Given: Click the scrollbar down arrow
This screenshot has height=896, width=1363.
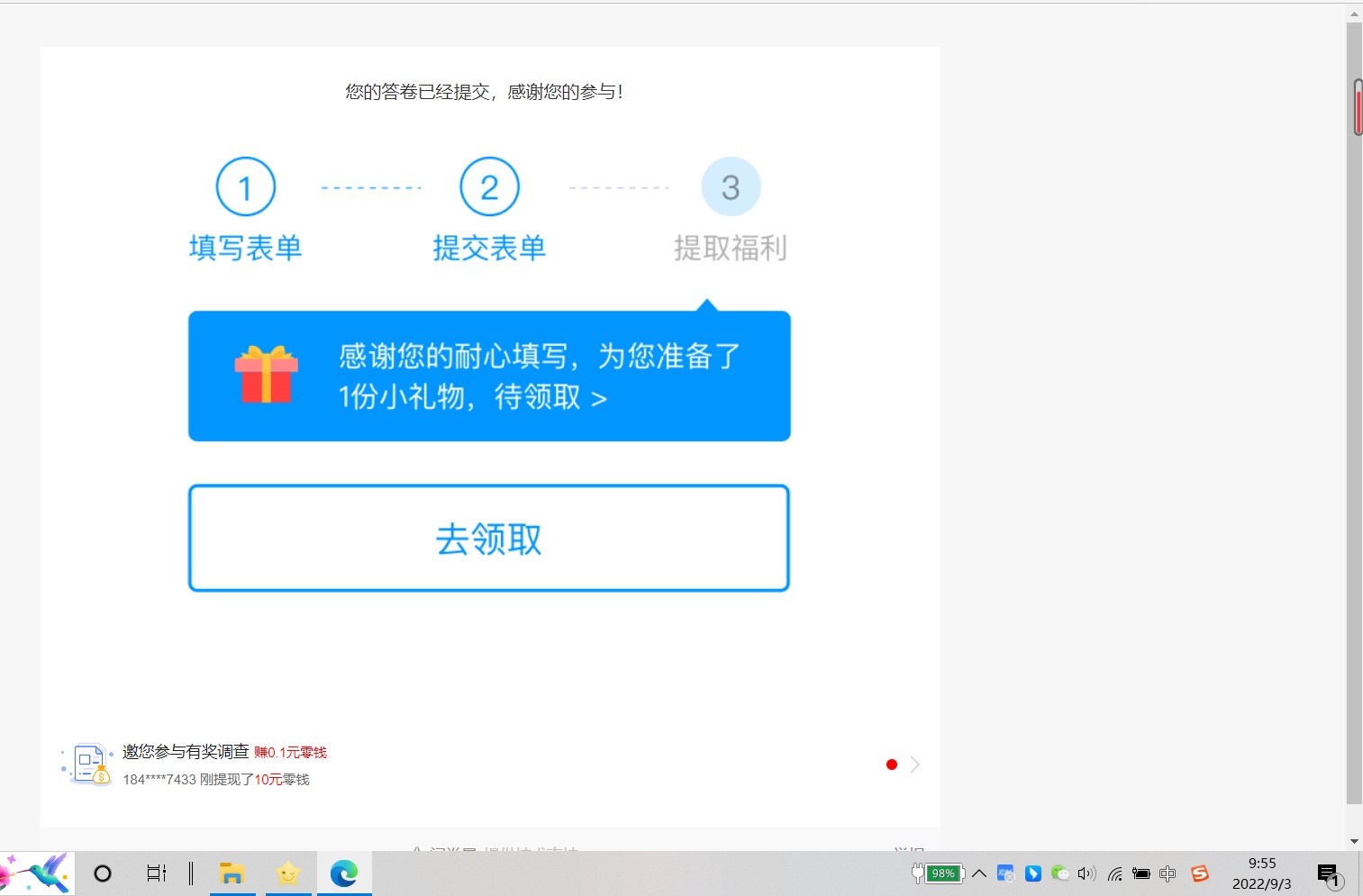Looking at the screenshot, I should [1354, 842].
